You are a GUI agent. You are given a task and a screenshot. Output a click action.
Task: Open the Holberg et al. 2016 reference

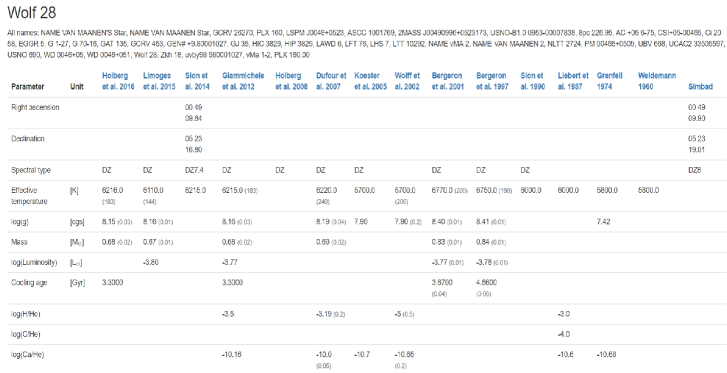tap(118, 81)
